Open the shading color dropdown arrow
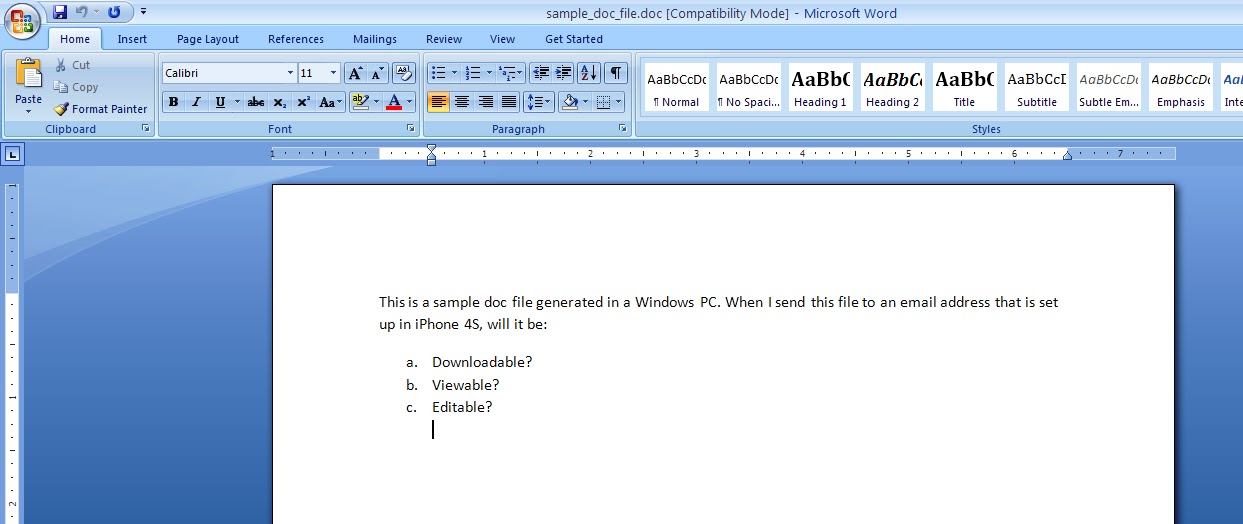The image size is (1243, 524). [586, 102]
